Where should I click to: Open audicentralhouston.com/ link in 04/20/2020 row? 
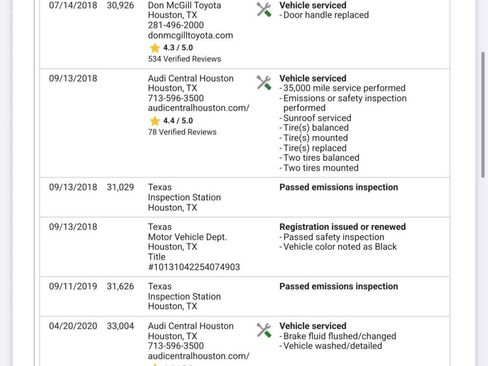tap(199, 356)
